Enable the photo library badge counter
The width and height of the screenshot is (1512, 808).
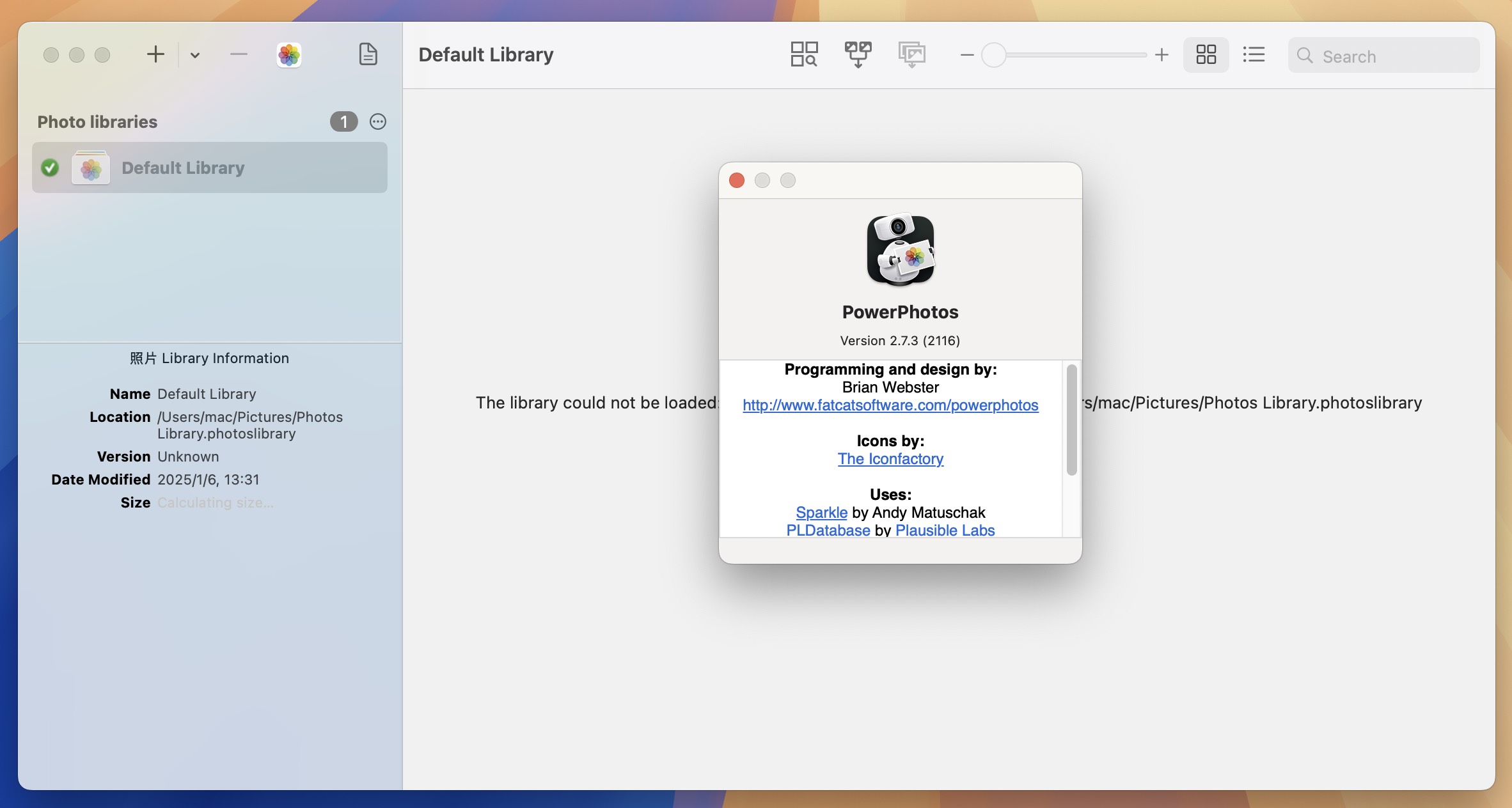point(344,120)
